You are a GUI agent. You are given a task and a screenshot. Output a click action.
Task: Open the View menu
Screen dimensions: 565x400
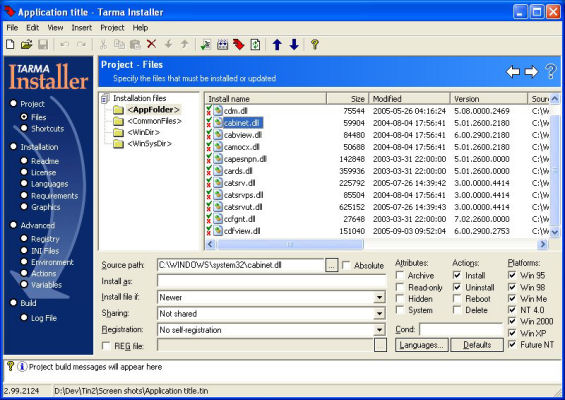click(x=55, y=28)
